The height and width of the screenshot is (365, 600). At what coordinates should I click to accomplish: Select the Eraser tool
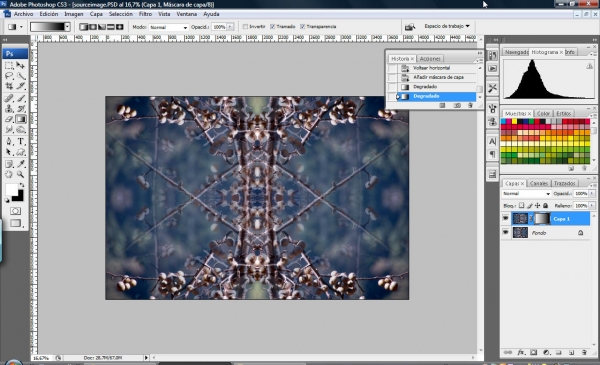(9, 119)
